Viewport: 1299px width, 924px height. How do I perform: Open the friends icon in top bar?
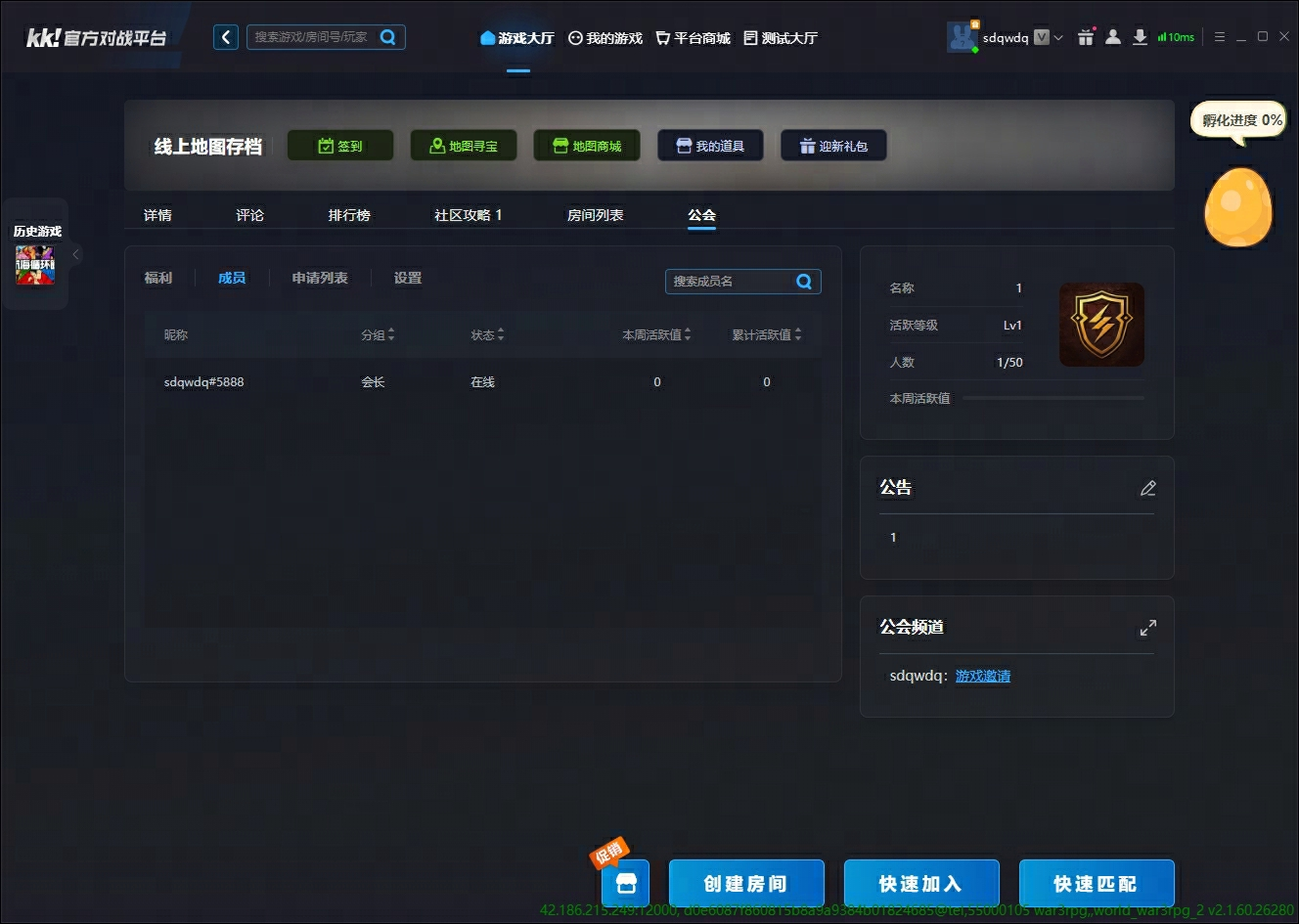pyautogui.click(x=1113, y=37)
